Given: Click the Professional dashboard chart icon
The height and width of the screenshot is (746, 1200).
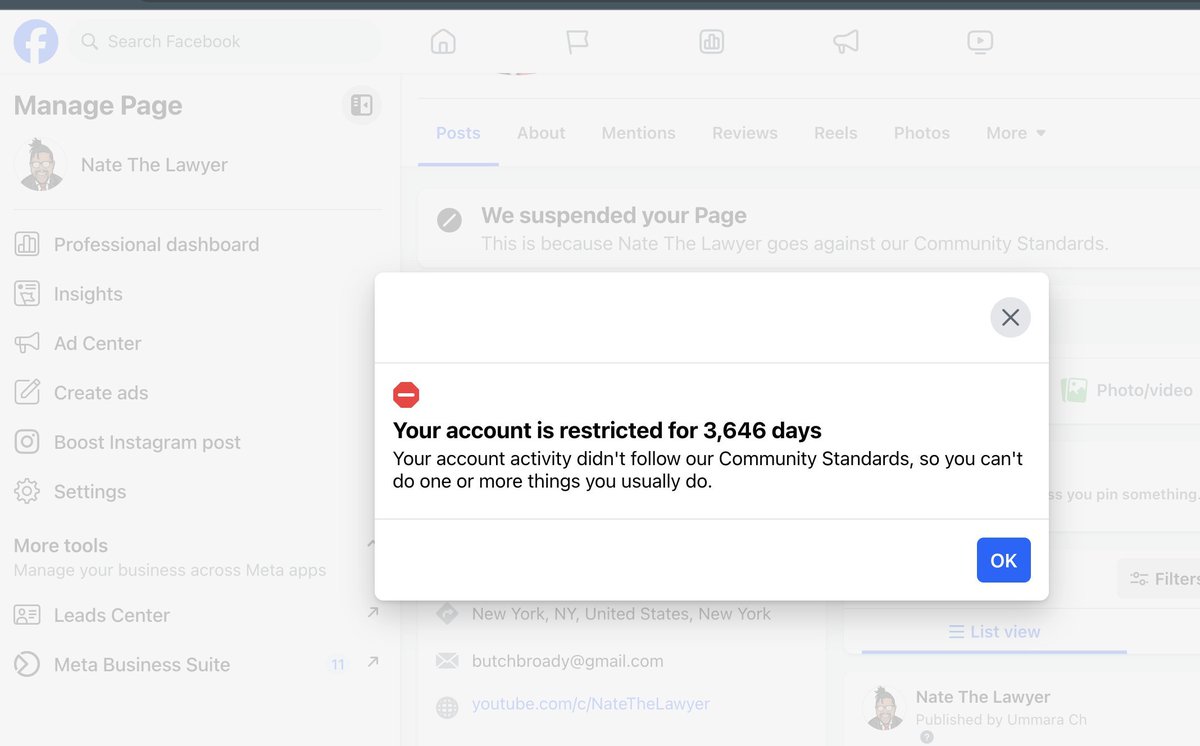Looking at the screenshot, I should click(27, 244).
